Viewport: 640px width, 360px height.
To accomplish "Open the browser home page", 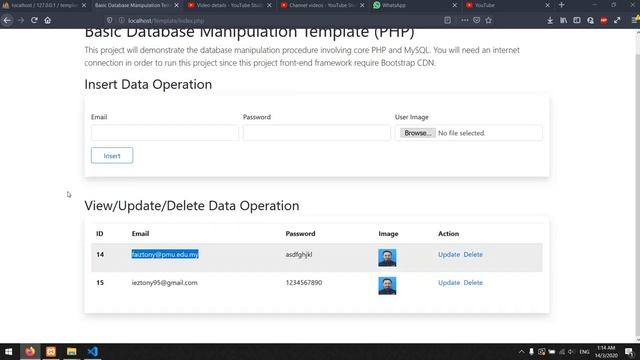I will pos(48,20).
